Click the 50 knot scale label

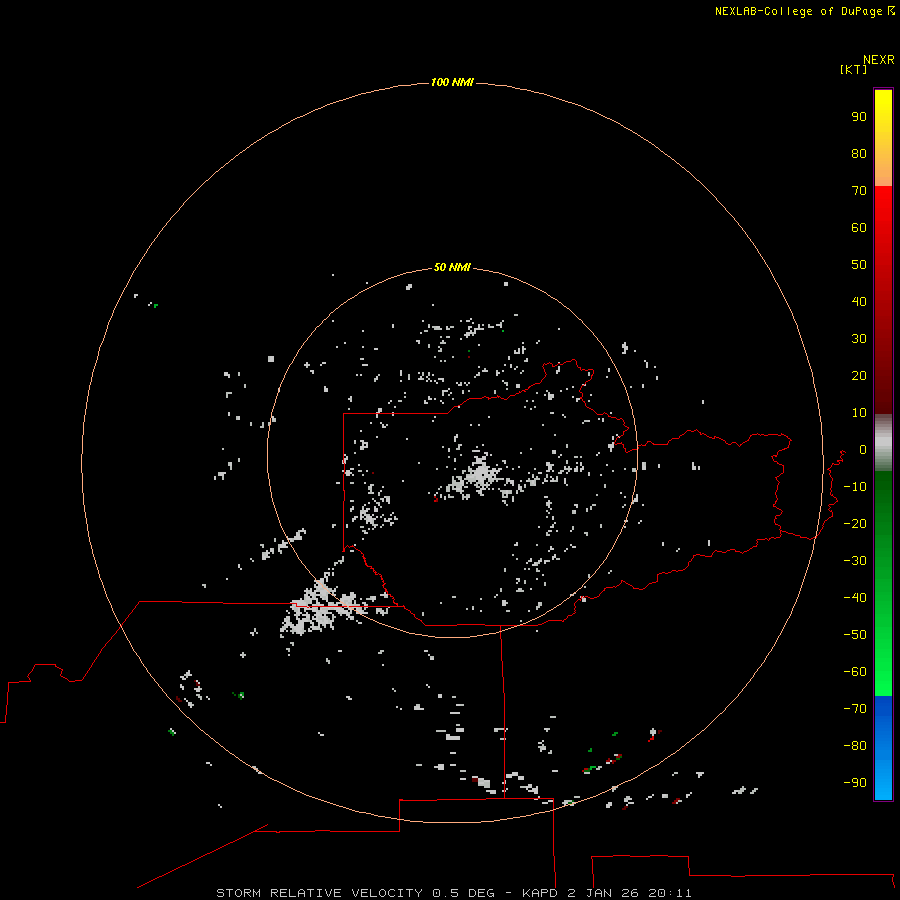(x=859, y=265)
